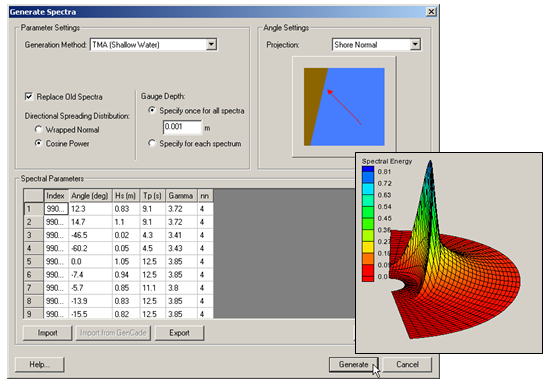Viewport: 552px width, 385px height.
Task: Click the cyan 0.63 legend color swatch
Action: [368, 189]
